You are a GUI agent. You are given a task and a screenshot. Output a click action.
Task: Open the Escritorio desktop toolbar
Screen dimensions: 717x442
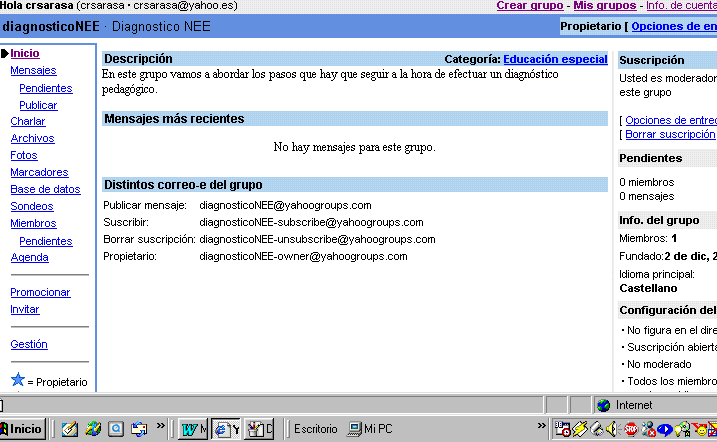coord(316,429)
